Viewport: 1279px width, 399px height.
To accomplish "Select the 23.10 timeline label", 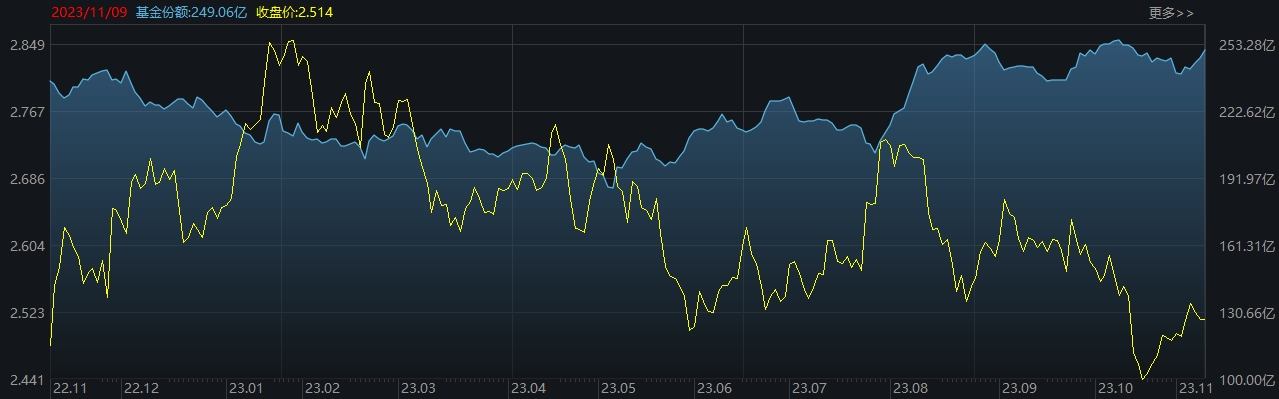I will pyautogui.click(x=1114, y=388).
